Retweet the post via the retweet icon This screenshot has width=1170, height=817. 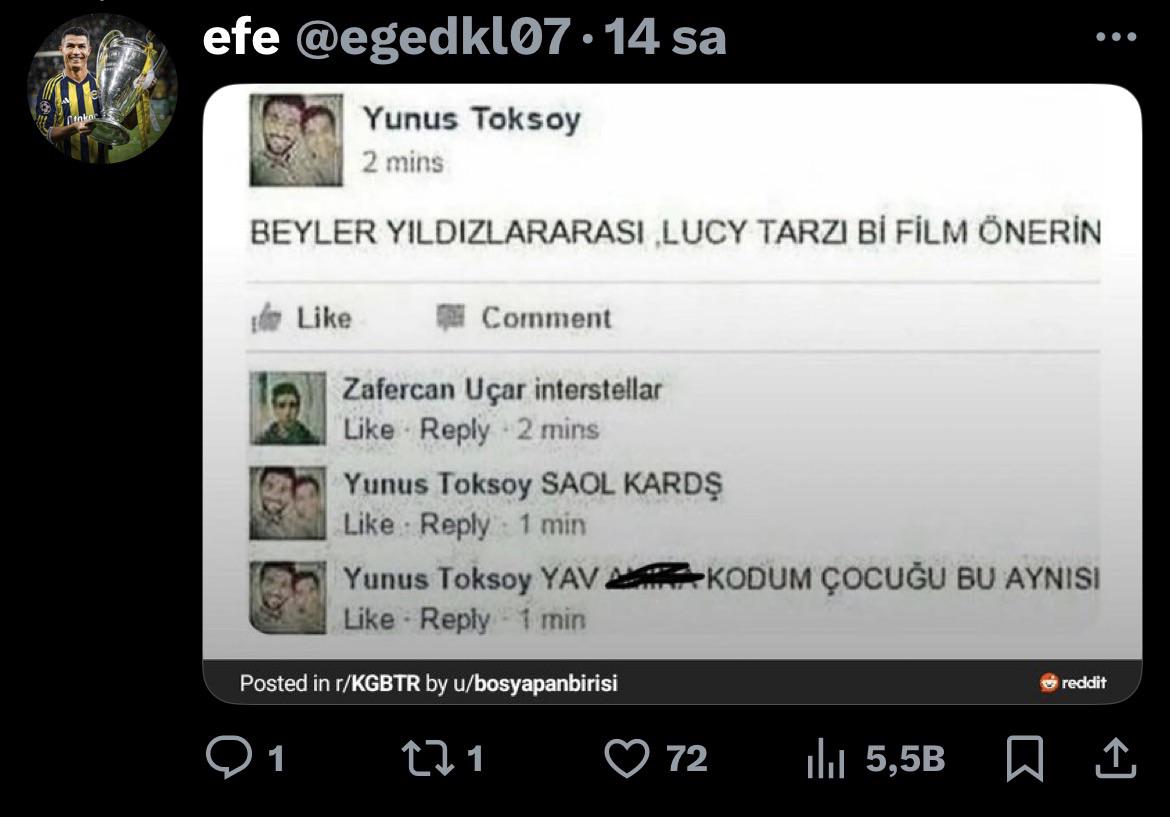428,758
